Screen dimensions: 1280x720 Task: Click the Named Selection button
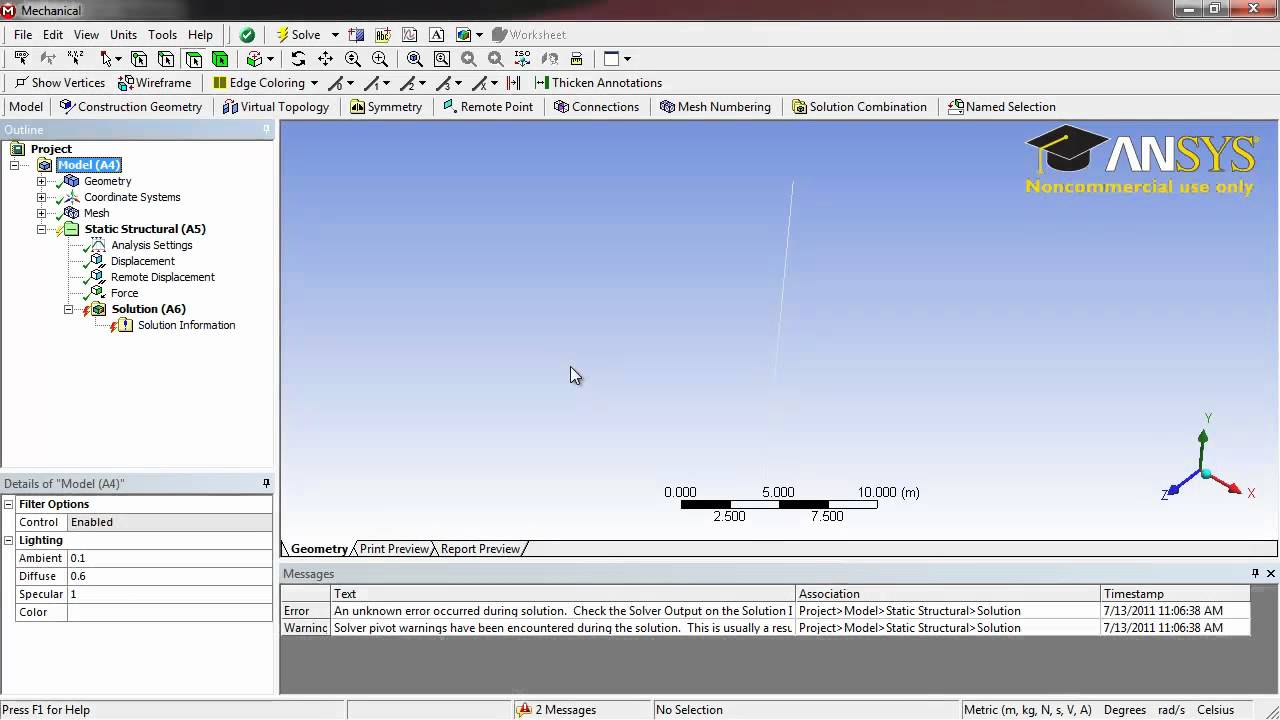1001,107
